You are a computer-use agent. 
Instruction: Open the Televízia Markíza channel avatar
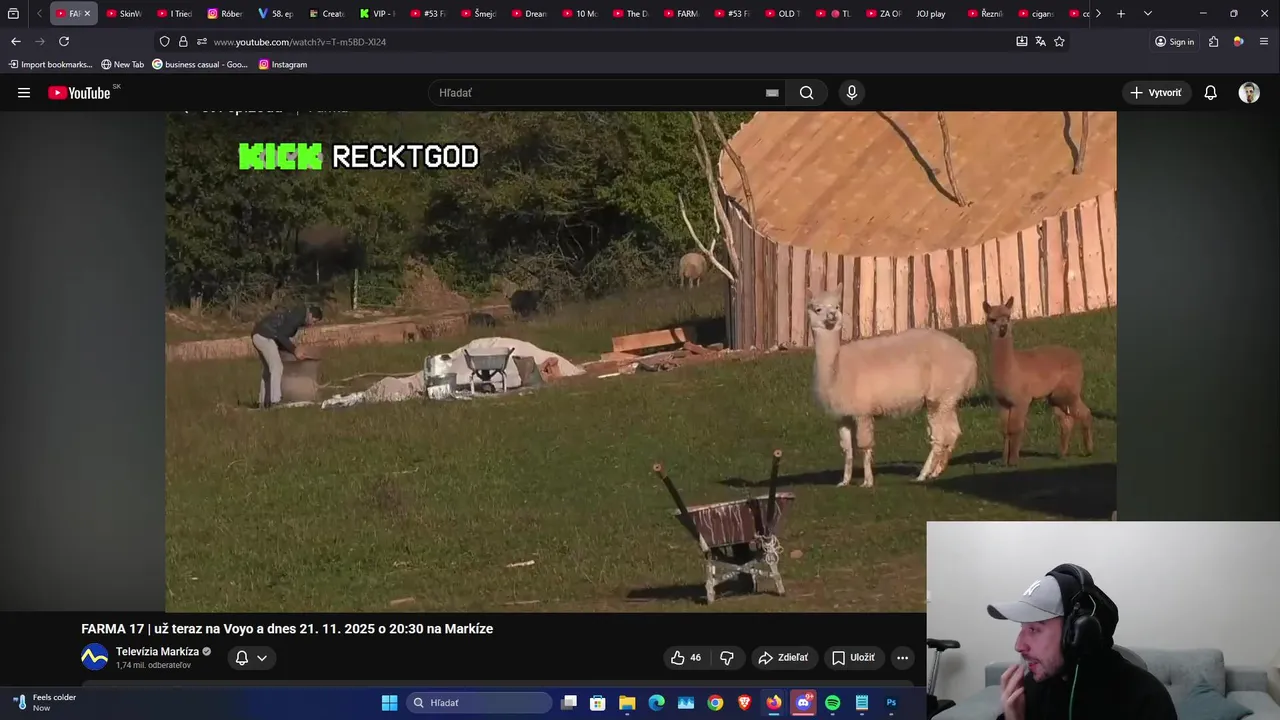coord(94,657)
